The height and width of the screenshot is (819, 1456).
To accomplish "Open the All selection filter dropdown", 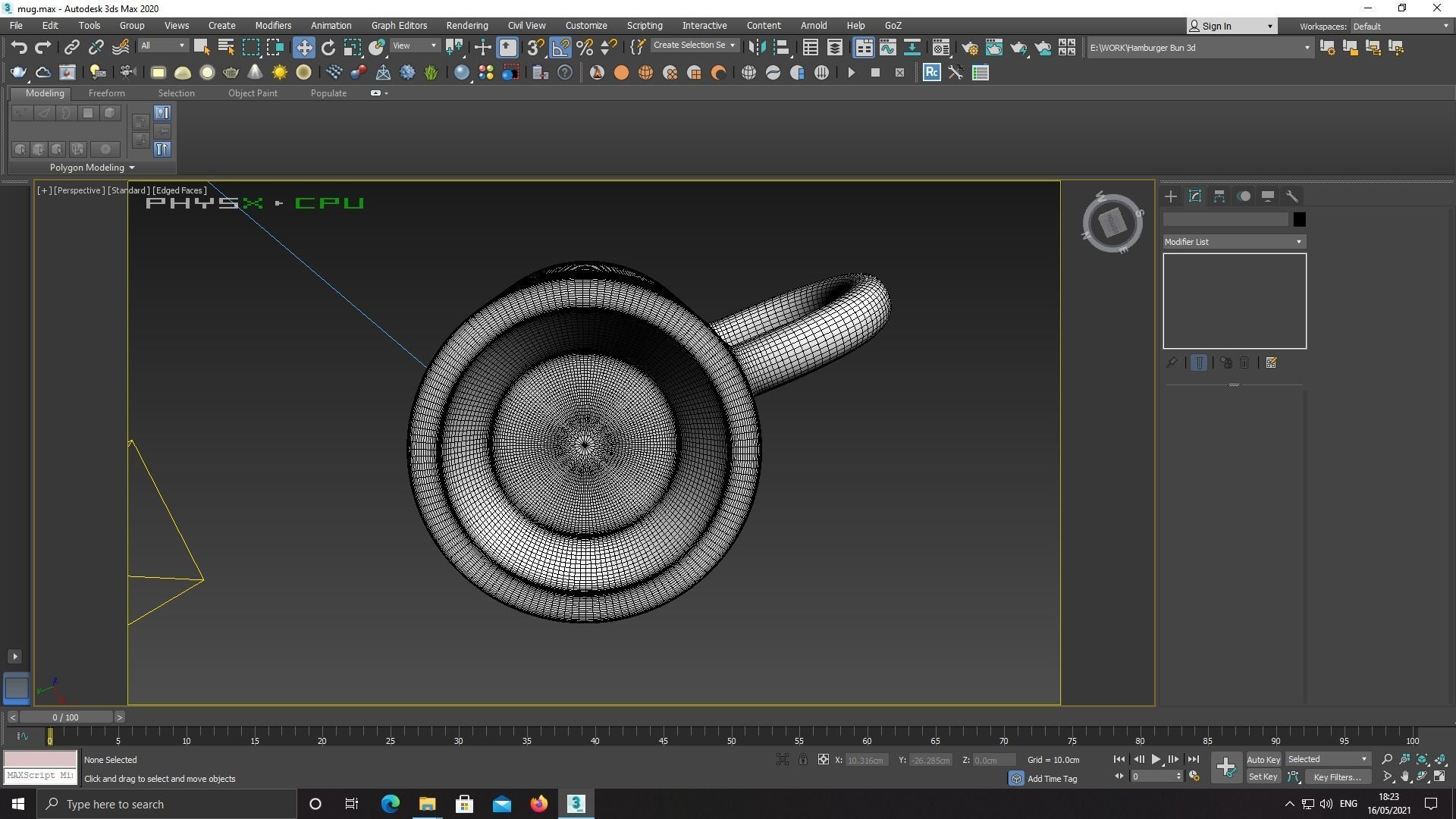I will (162, 45).
